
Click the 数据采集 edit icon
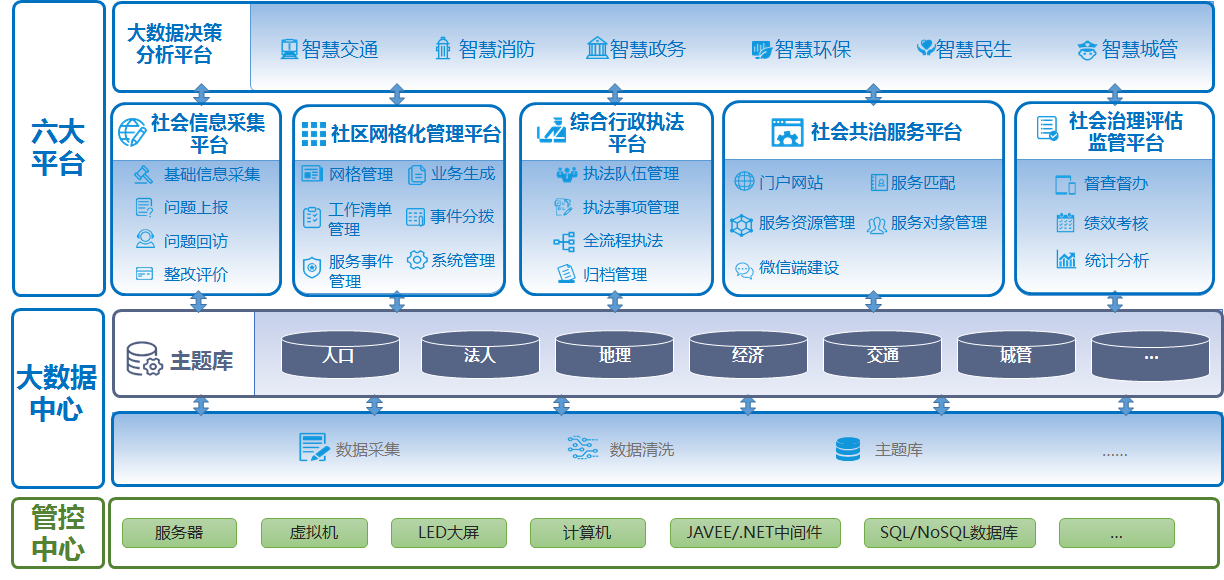coord(315,447)
